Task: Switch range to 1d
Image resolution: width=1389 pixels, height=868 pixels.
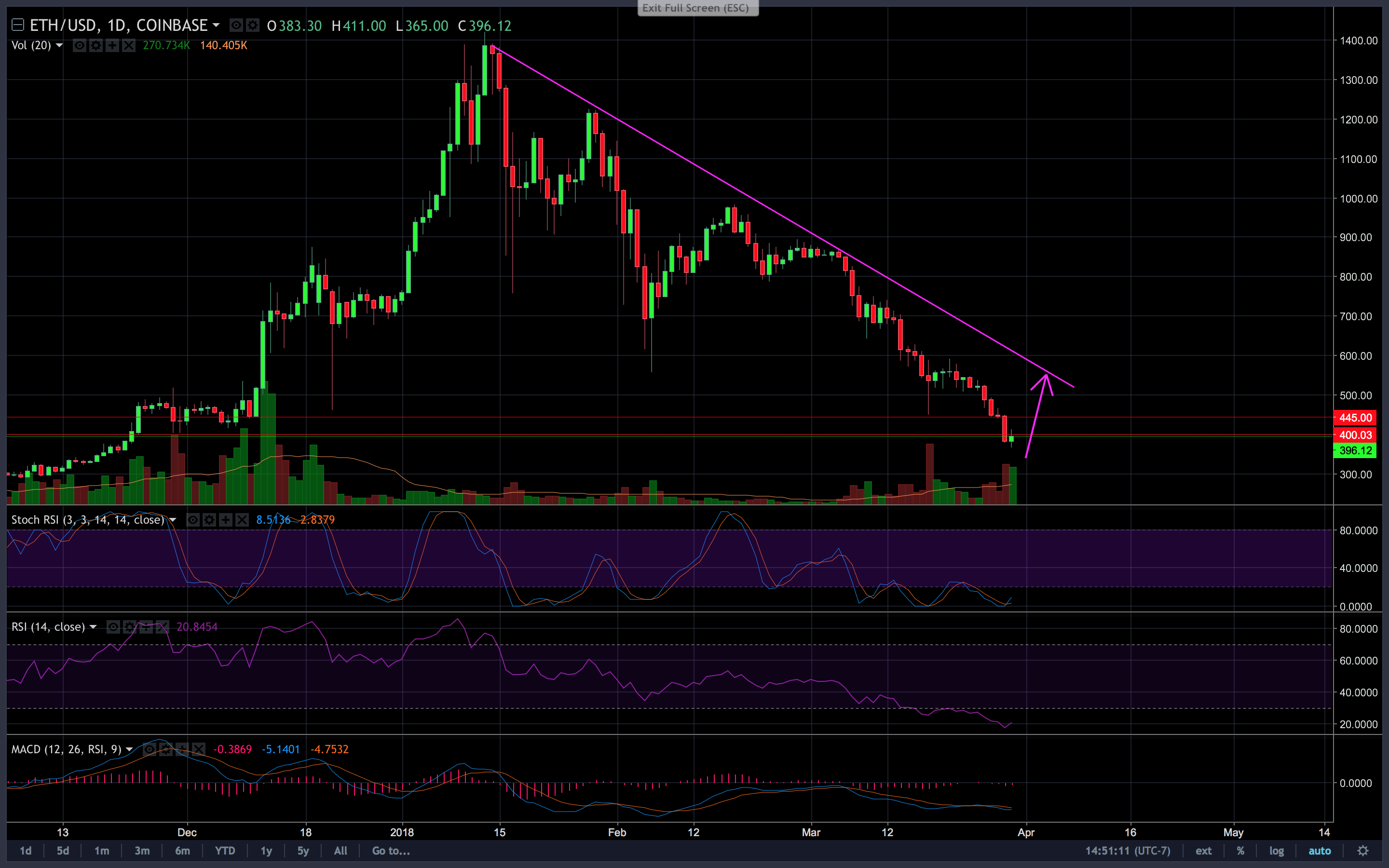Action: 26,851
